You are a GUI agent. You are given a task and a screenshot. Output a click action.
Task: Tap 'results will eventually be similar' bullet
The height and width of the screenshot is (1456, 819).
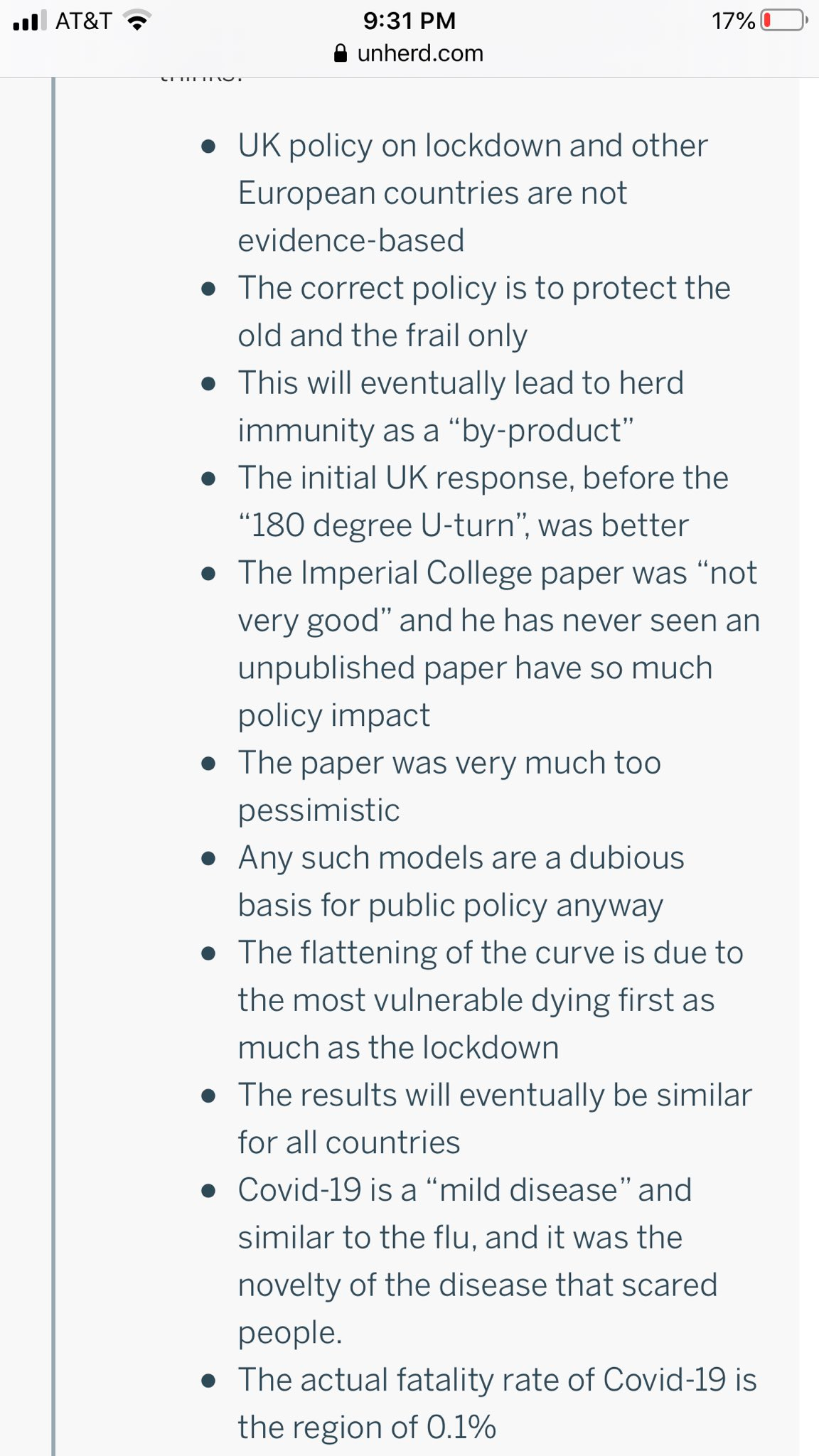495,1118
